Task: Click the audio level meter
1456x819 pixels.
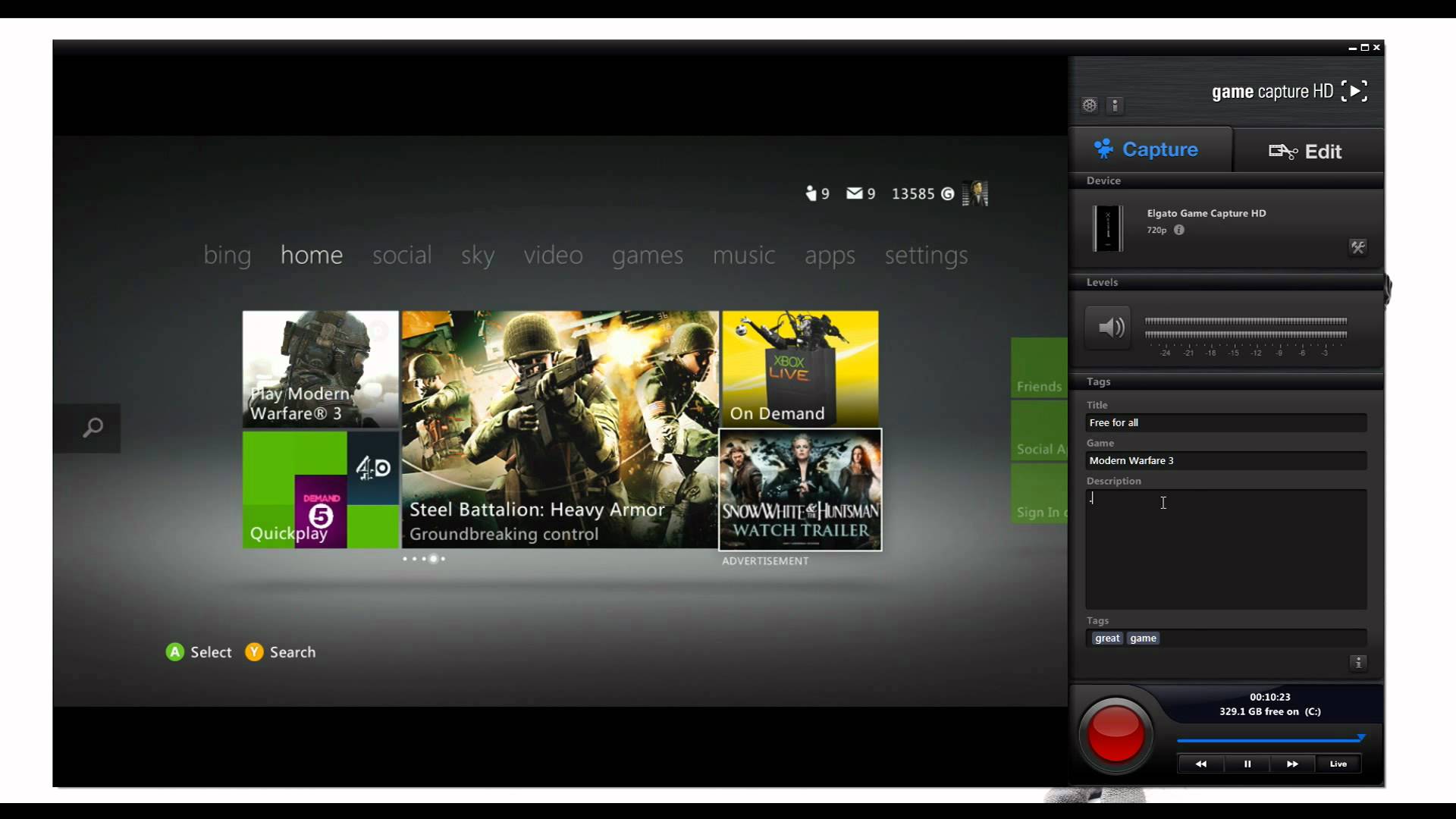Action: click(1246, 328)
